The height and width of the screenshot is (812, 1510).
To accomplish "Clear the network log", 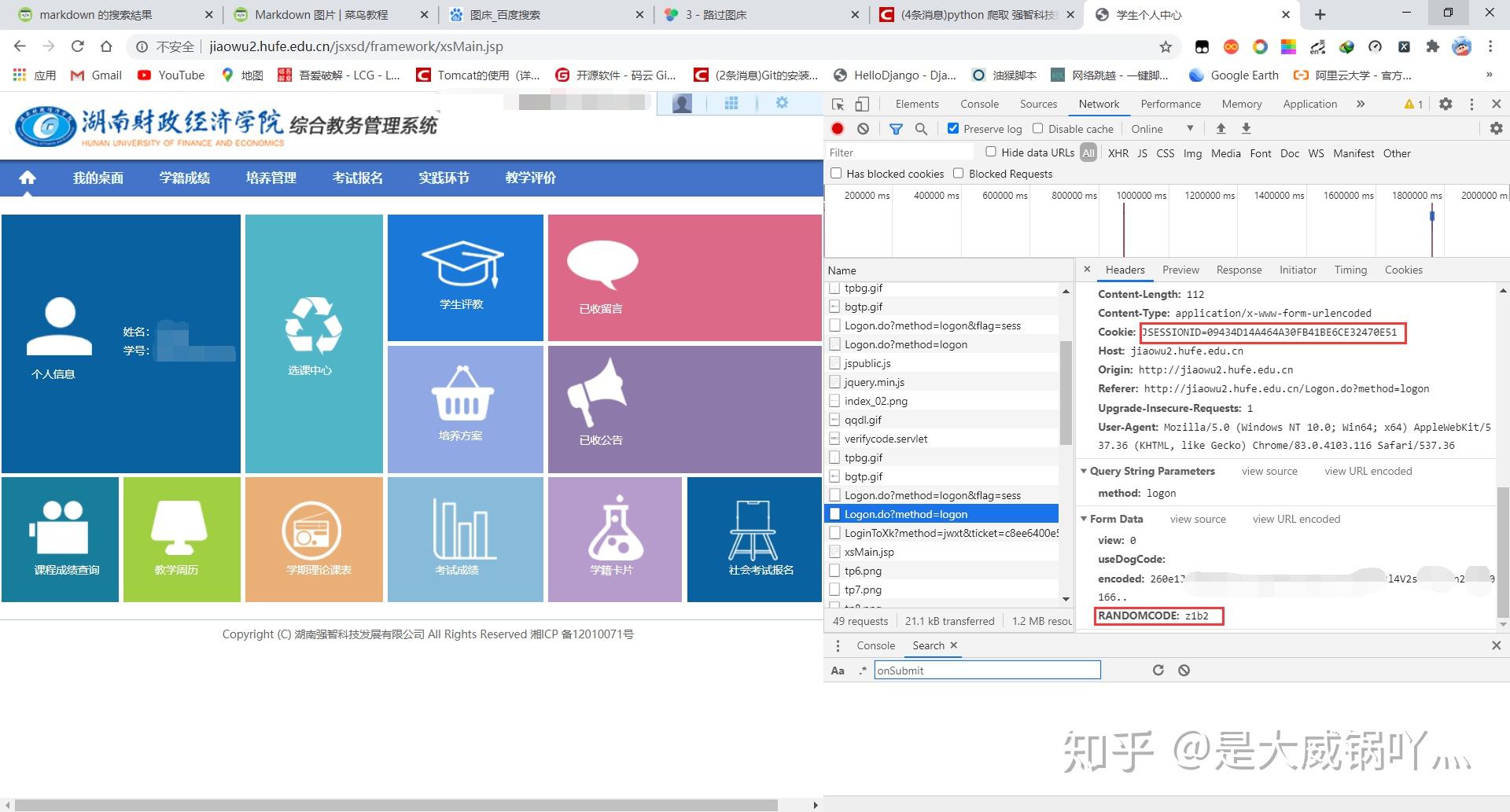I will (x=863, y=129).
